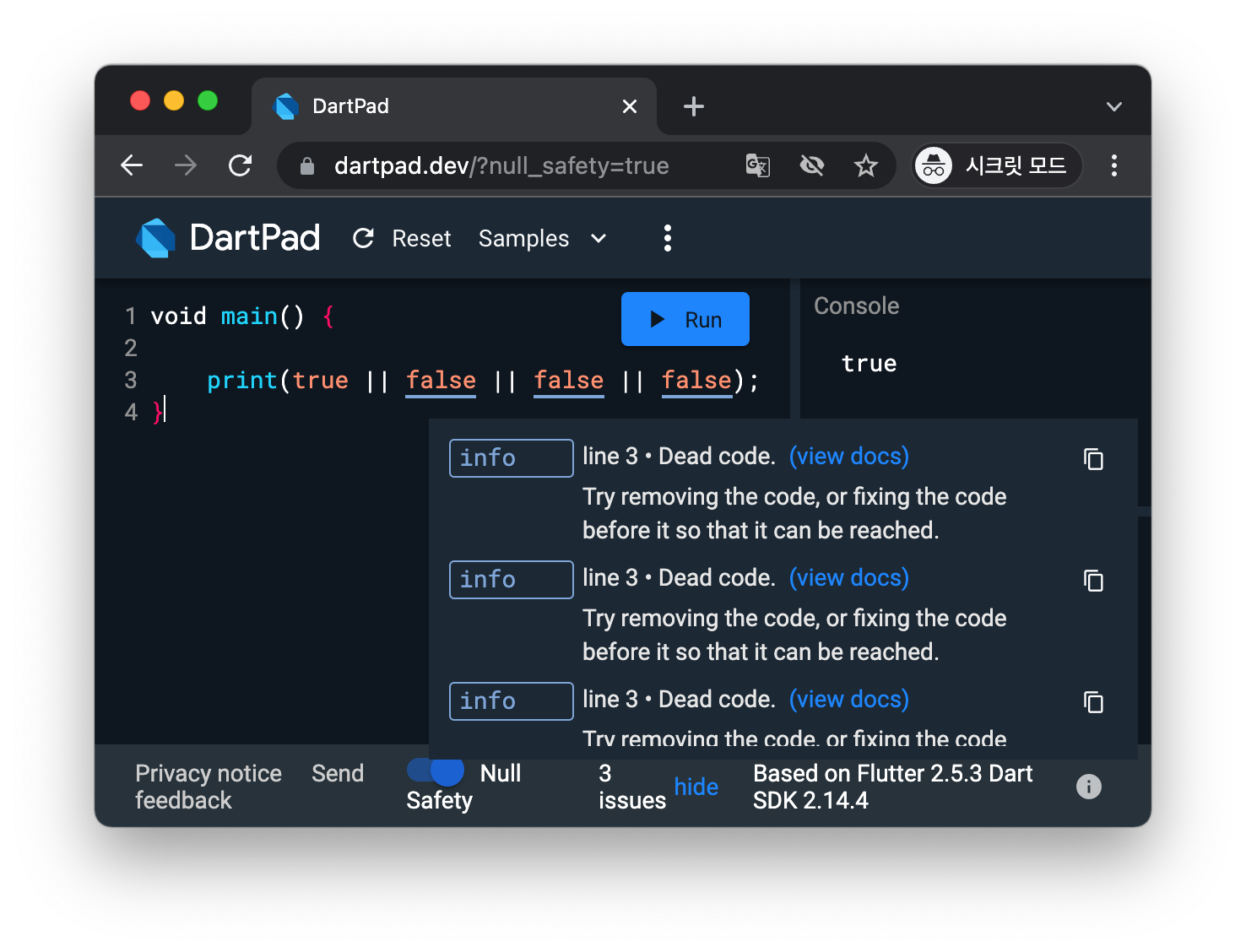
Task: Run the Dart code
Action: (x=685, y=319)
